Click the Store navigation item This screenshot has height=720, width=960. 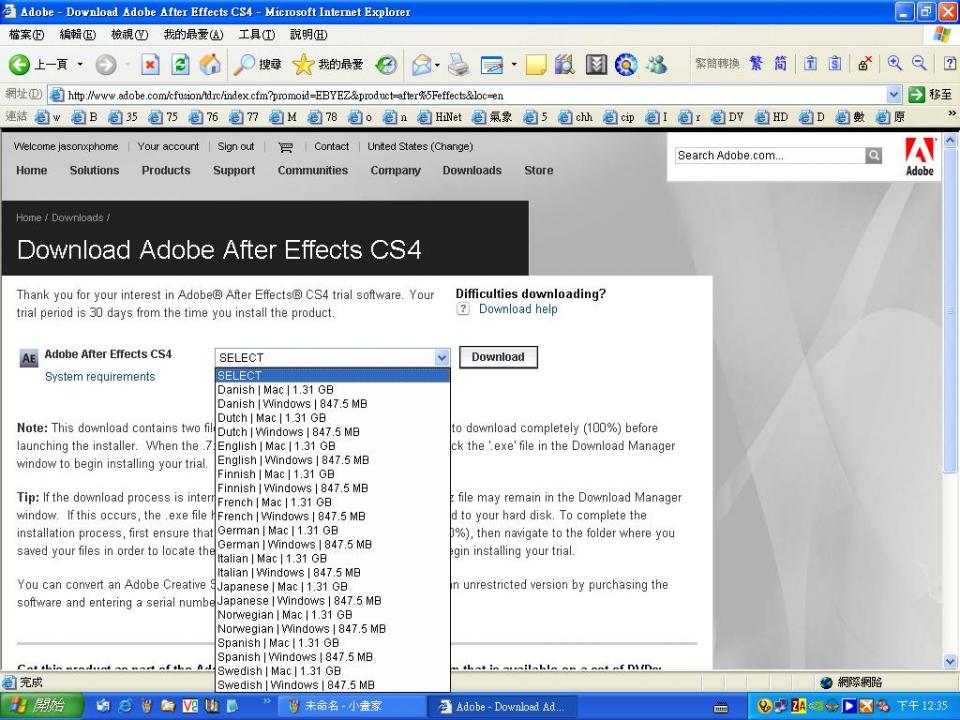click(x=539, y=170)
